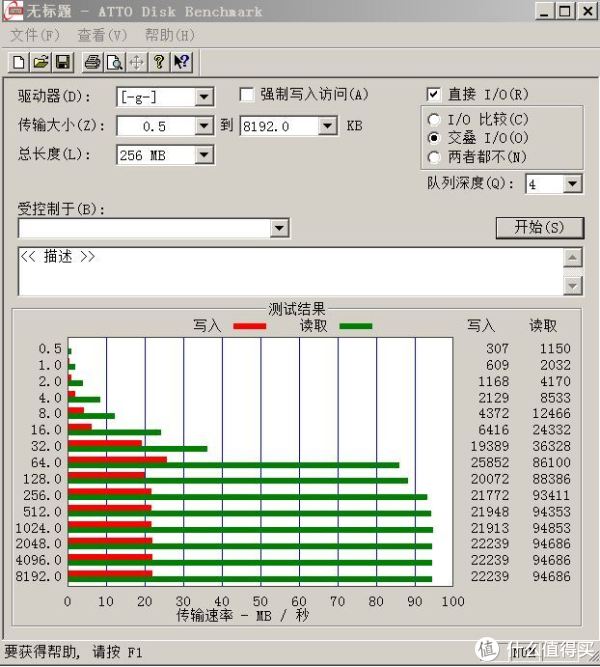
Task: Enable the 强制写入访问(A) checkbox
Action: click(x=247, y=94)
